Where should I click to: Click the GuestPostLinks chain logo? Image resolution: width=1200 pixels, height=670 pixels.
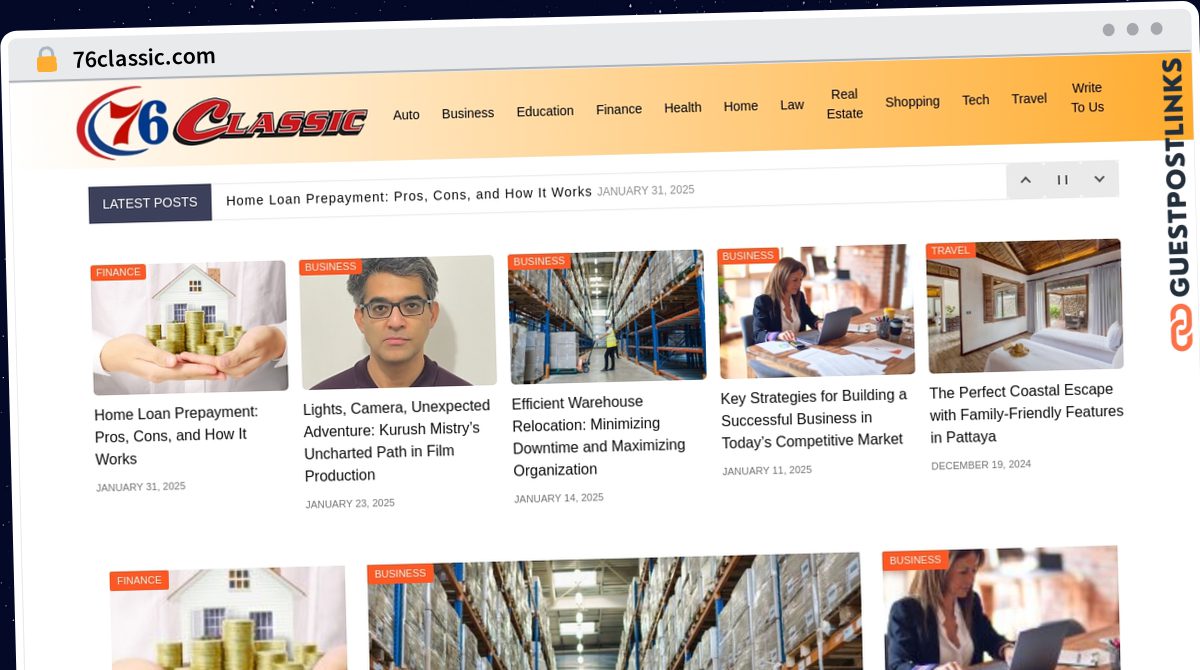point(1182,327)
